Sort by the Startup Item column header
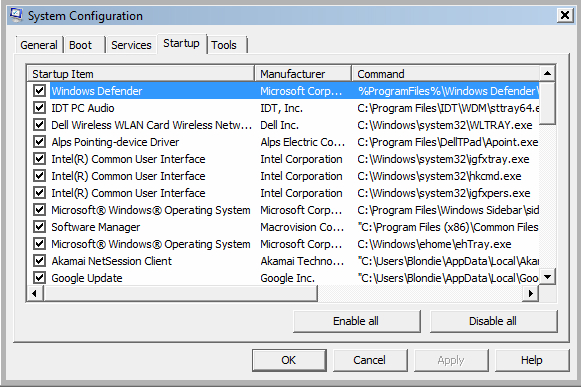 [x=141, y=73]
